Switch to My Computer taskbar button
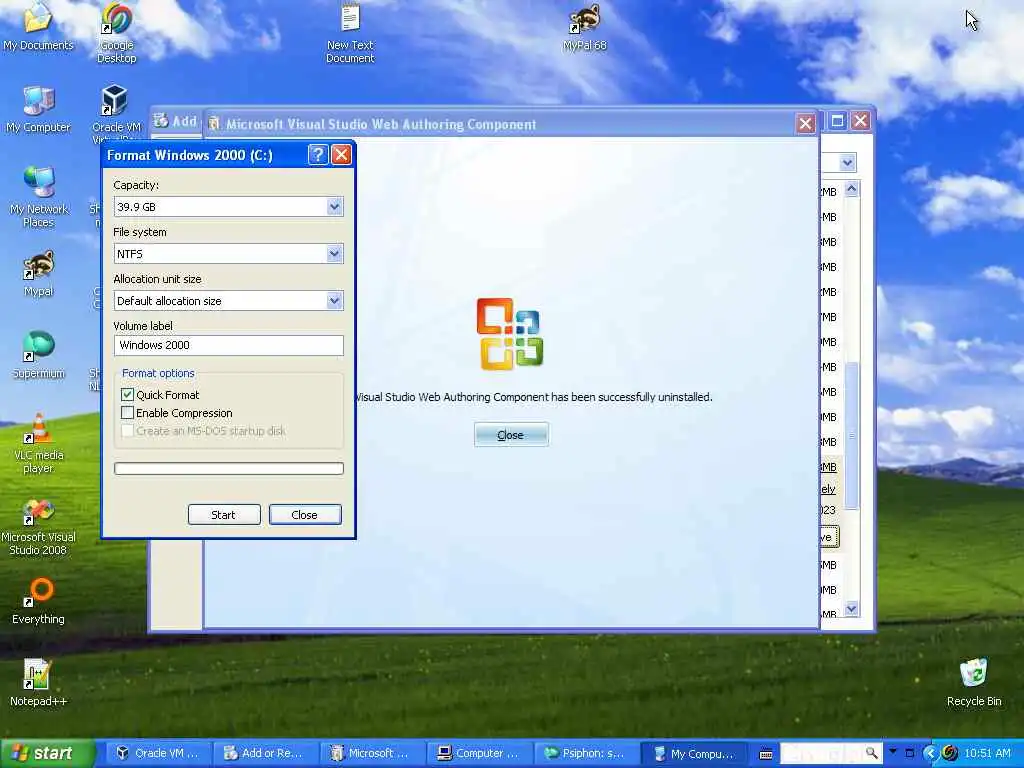The width and height of the screenshot is (1024, 768). (x=695, y=753)
